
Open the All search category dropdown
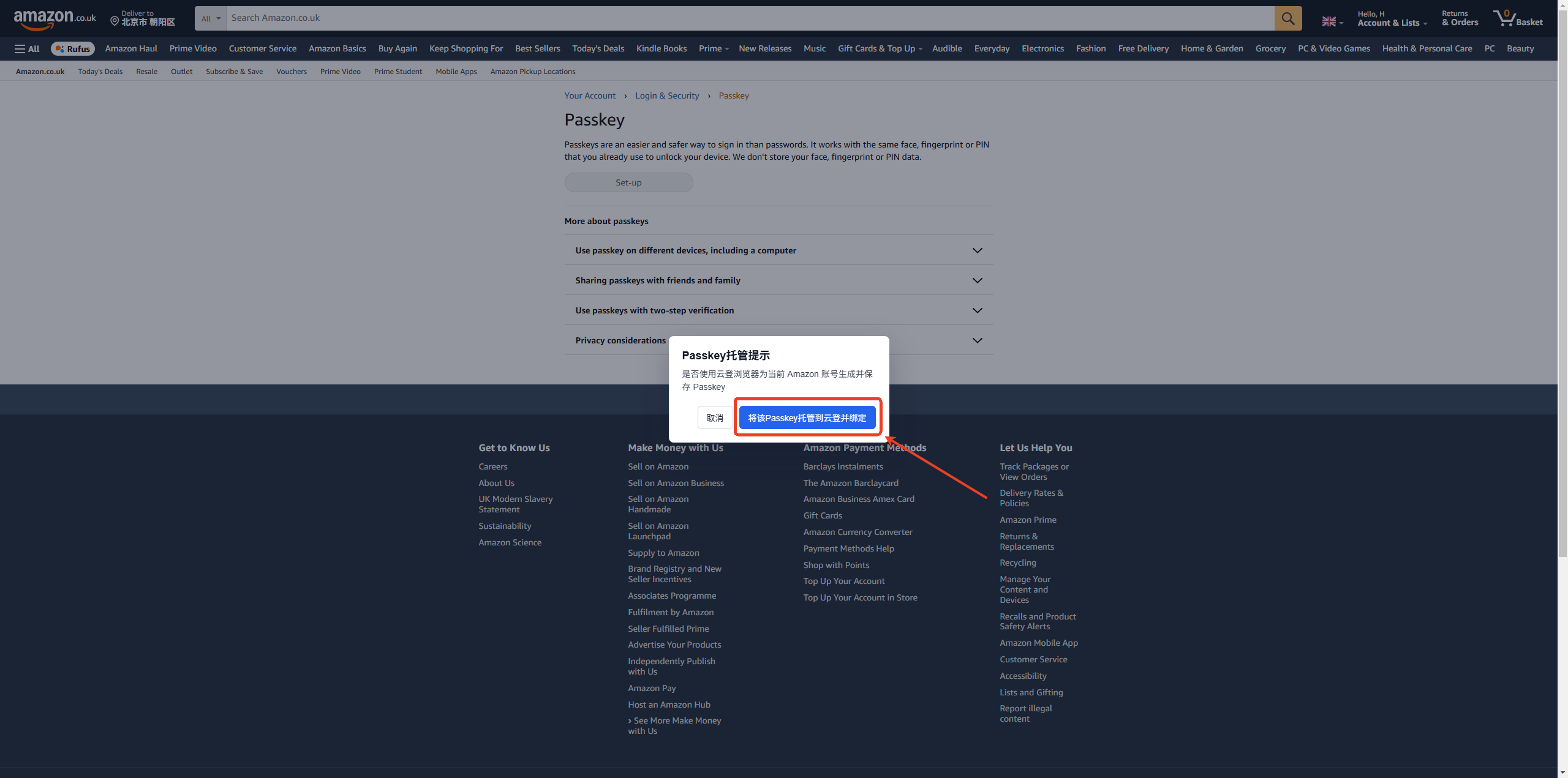(x=211, y=18)
